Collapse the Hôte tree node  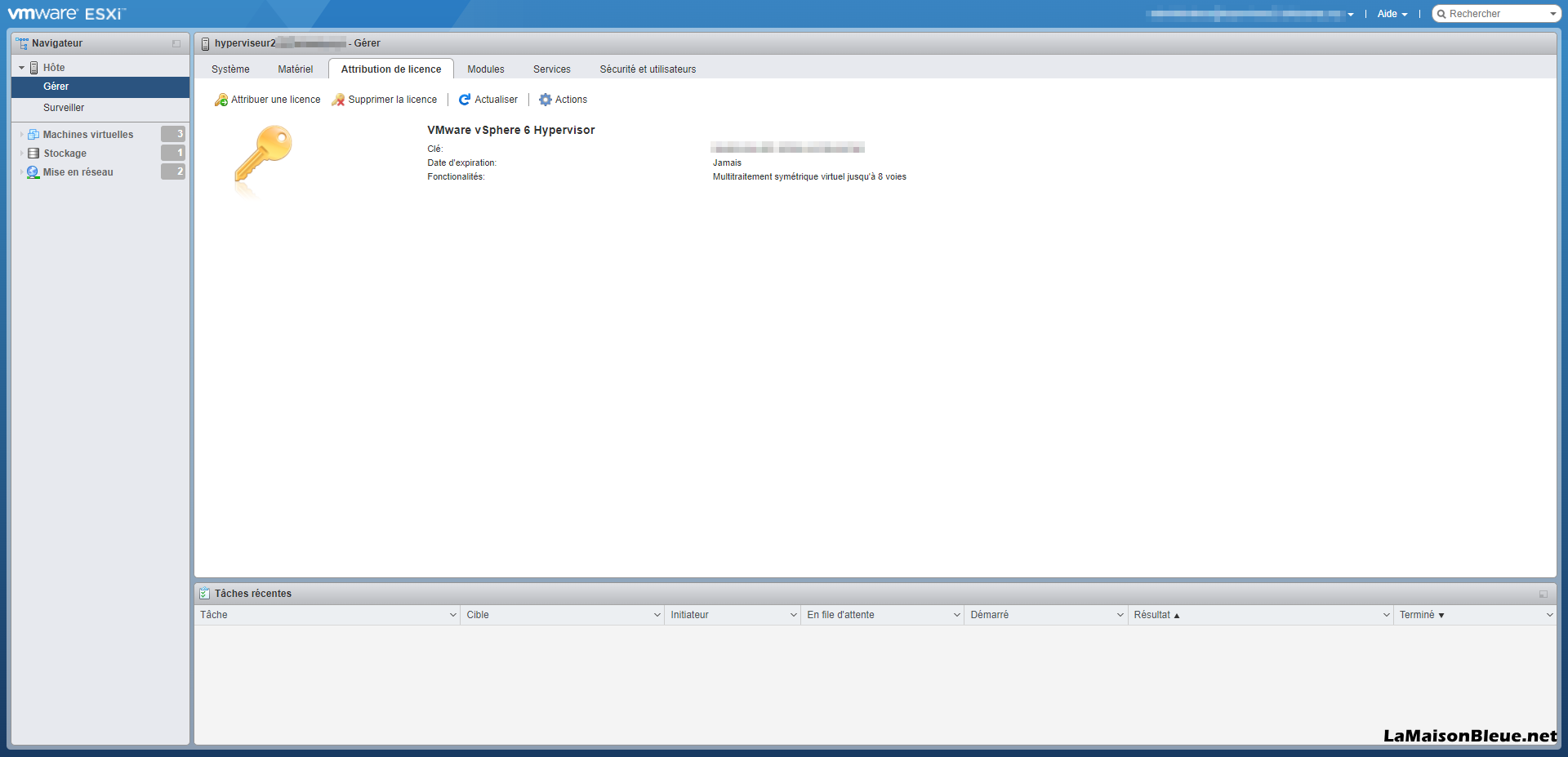(21, 68)
